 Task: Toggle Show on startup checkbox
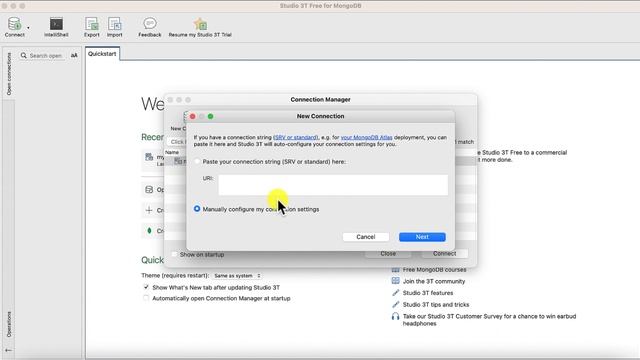tap(175, 254)
